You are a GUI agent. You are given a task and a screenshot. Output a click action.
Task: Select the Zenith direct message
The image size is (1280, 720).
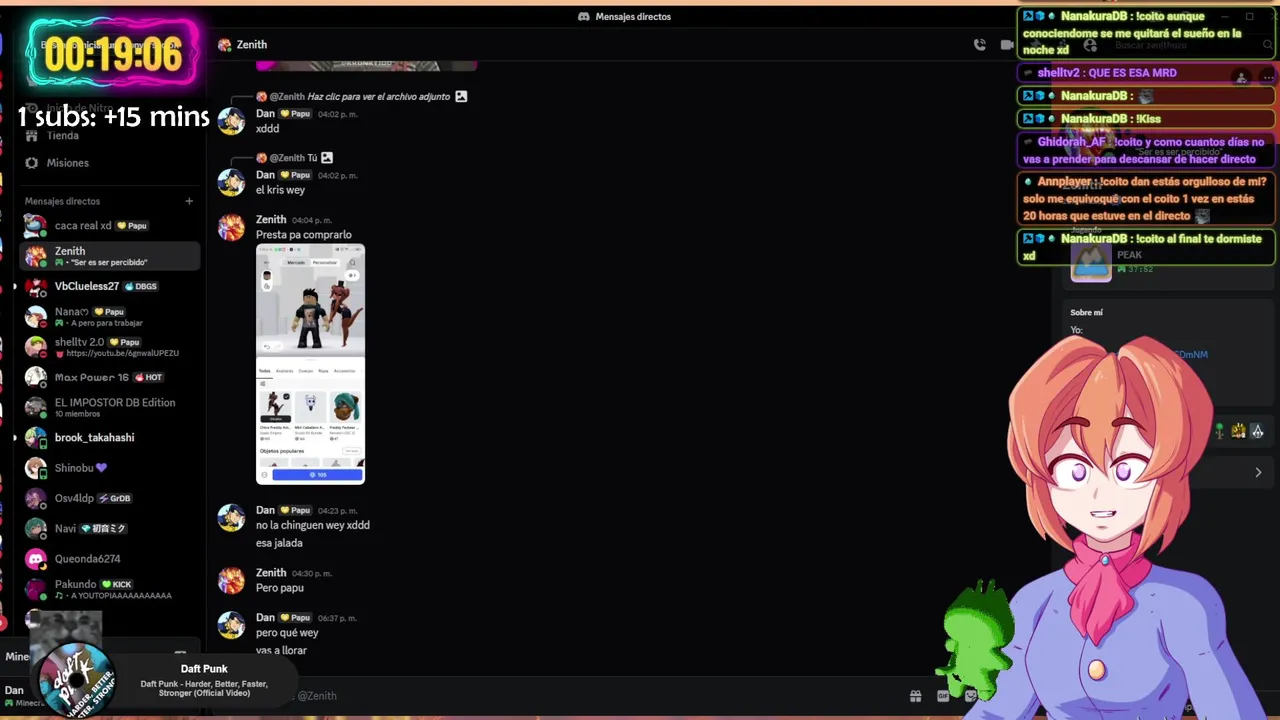pyautogui.click(x=110, y=256)
